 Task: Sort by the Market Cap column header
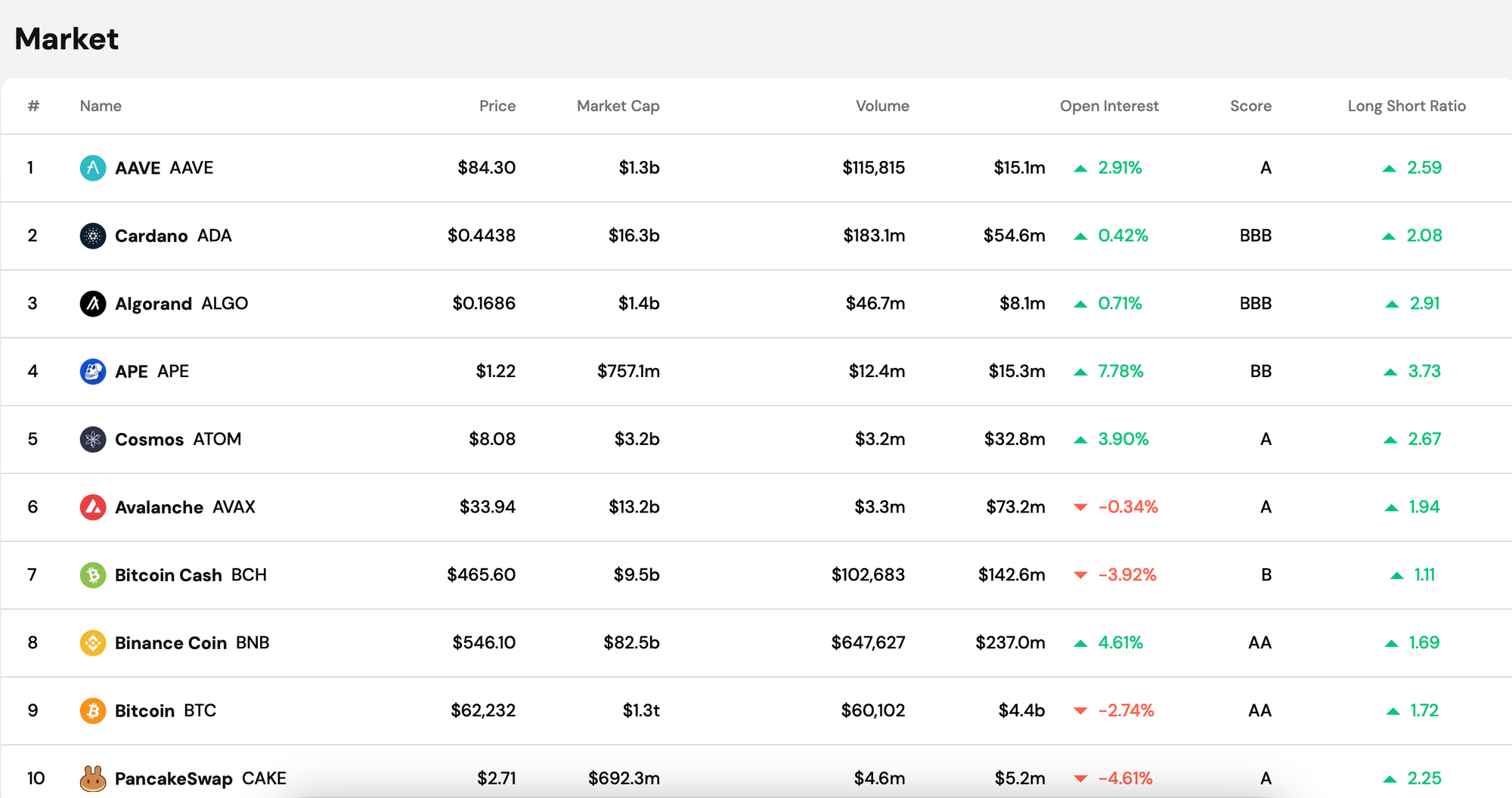(x=618, y=106)
